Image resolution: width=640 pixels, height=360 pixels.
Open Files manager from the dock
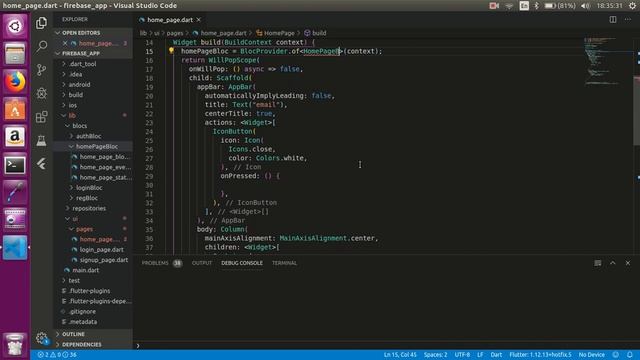[x=15, y=54]
